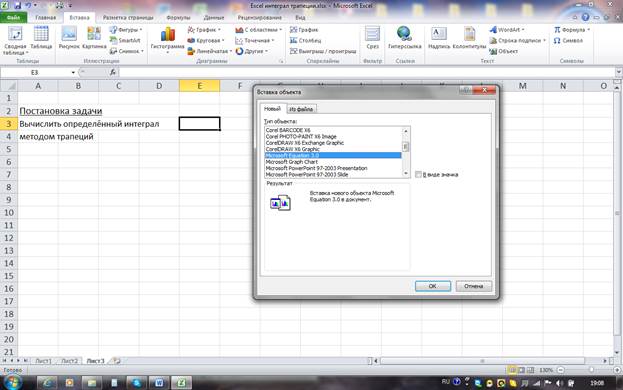Switch to Page Layout view button
The height and width of the screenshot is (390, 623).
tap(521, 370)
